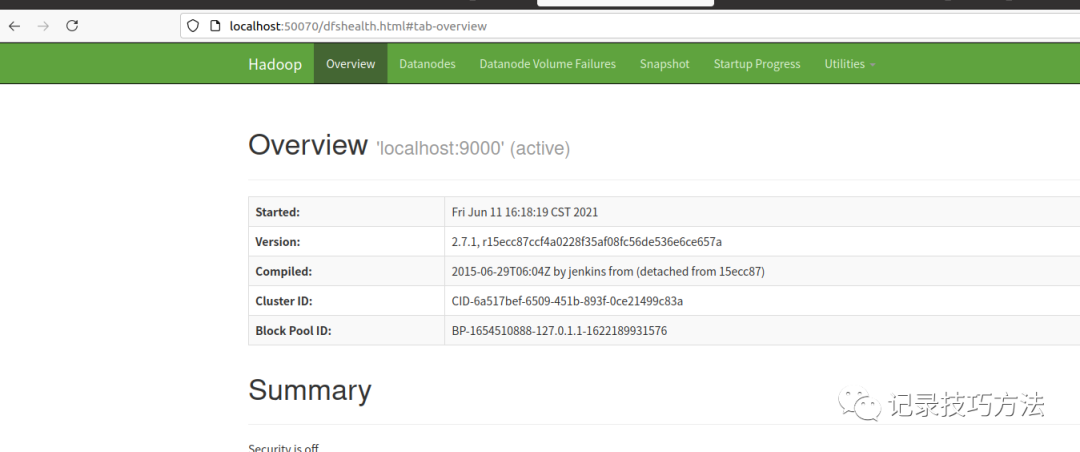The image size is (1080, 452).
Task: Focus the address bar with localhost:50070 URL
Action: (x=631, y=26)
